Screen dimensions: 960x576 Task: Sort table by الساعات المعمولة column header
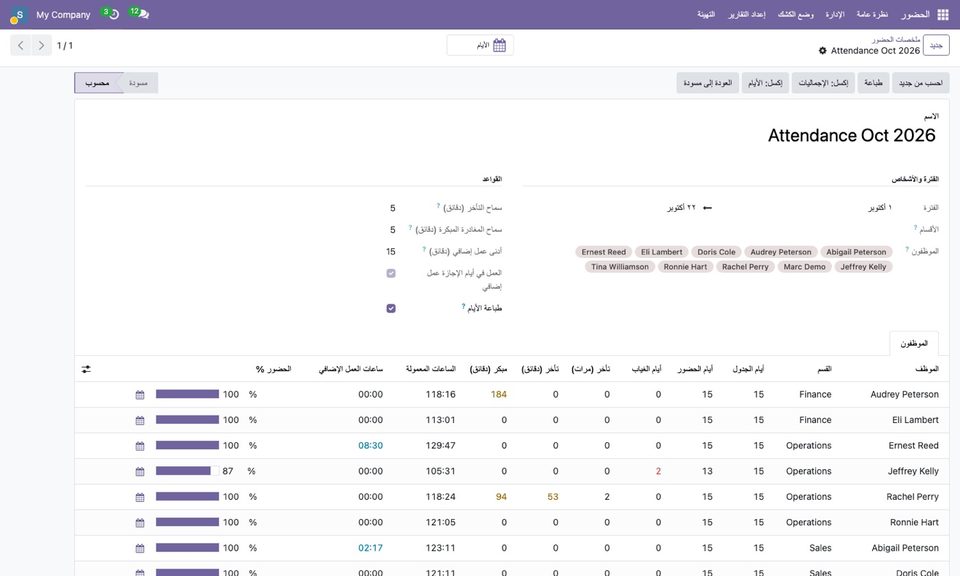tap(431, 369)
